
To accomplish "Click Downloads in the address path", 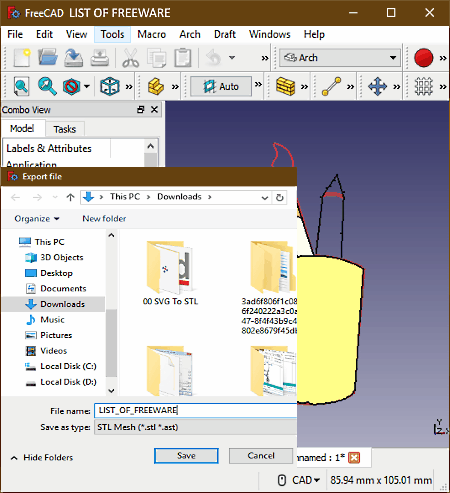I will tap(179, 197).
